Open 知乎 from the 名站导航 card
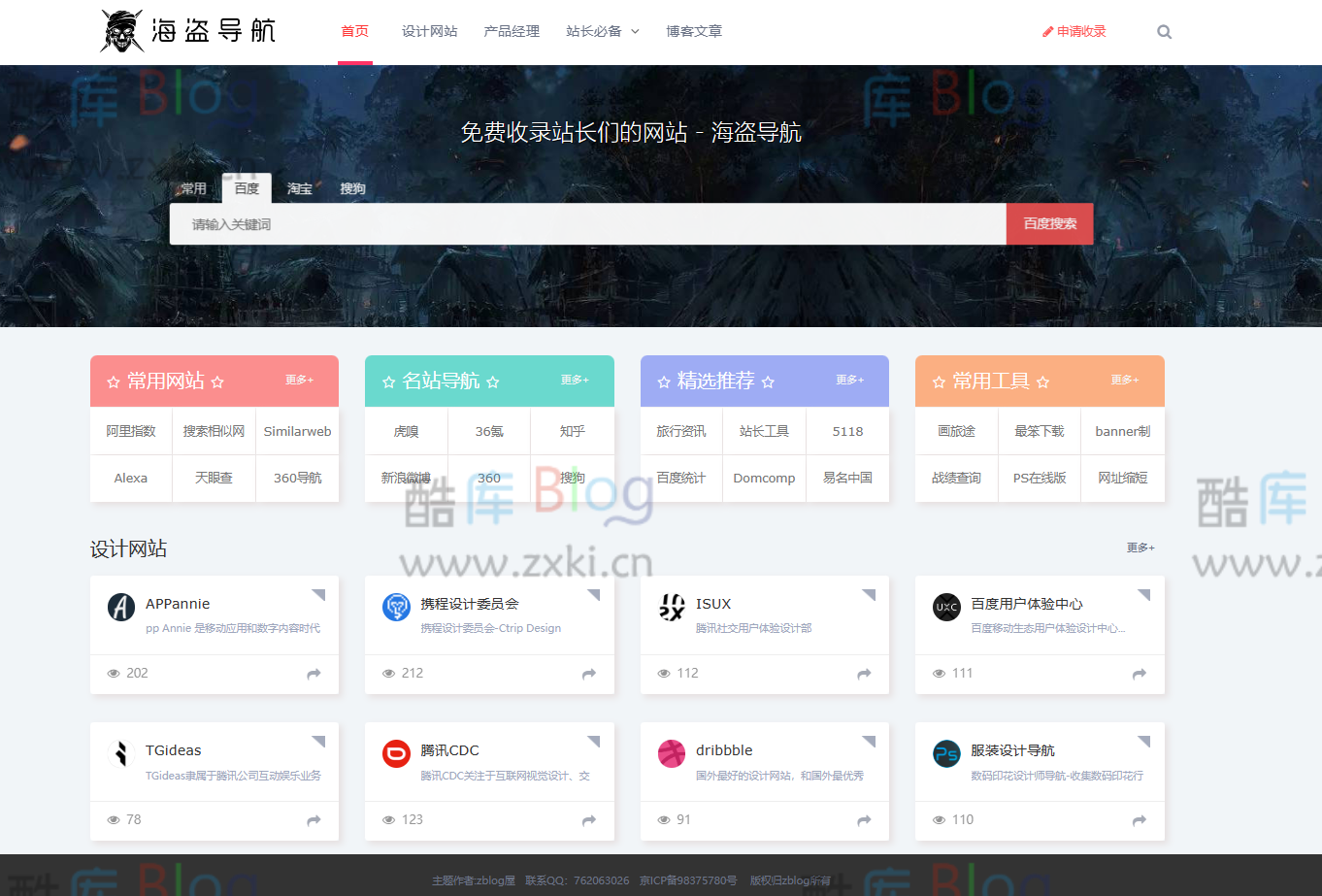This screenshot has width=1322, height=896. click(572, 431)
